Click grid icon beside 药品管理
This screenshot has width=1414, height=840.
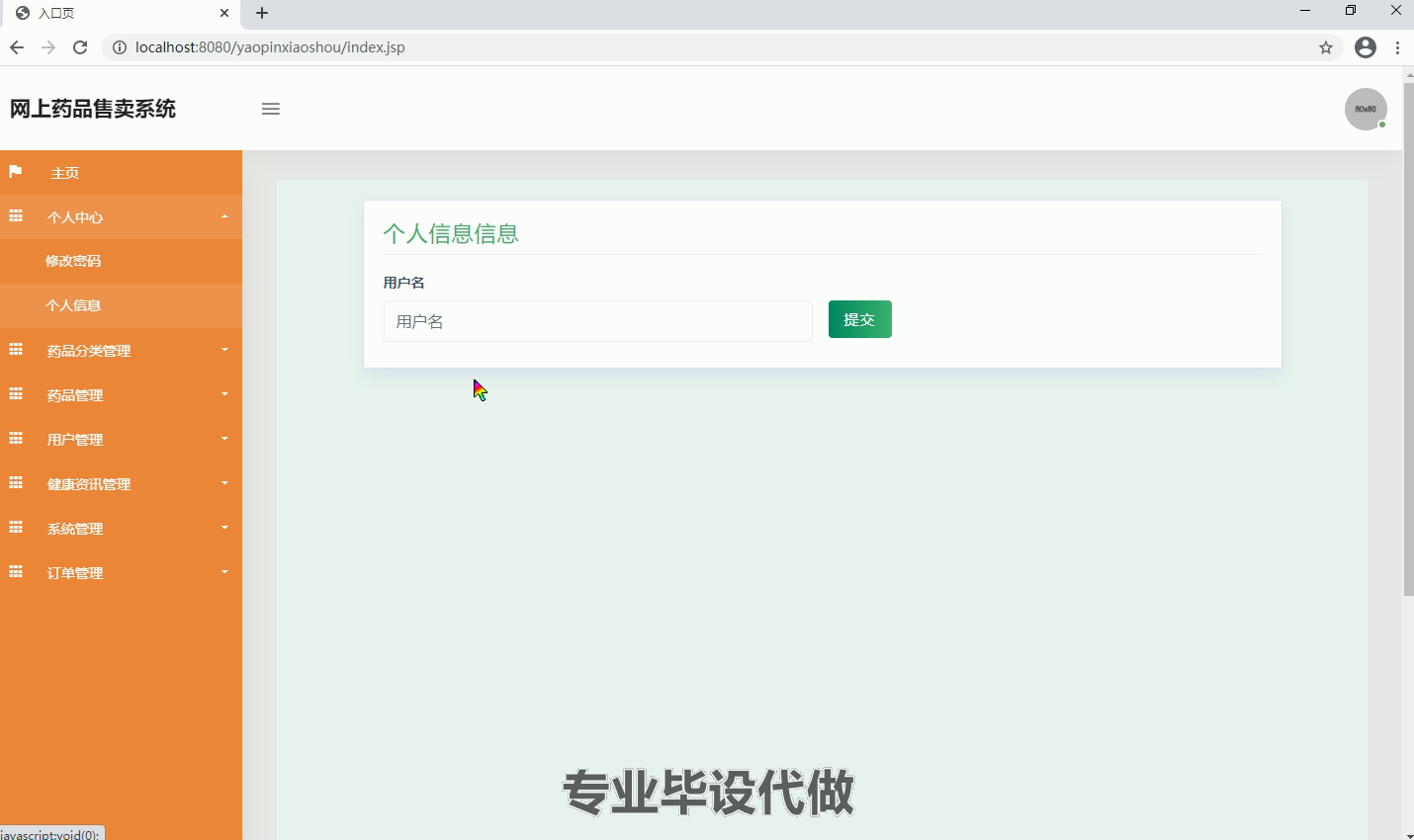pos(16,393)
